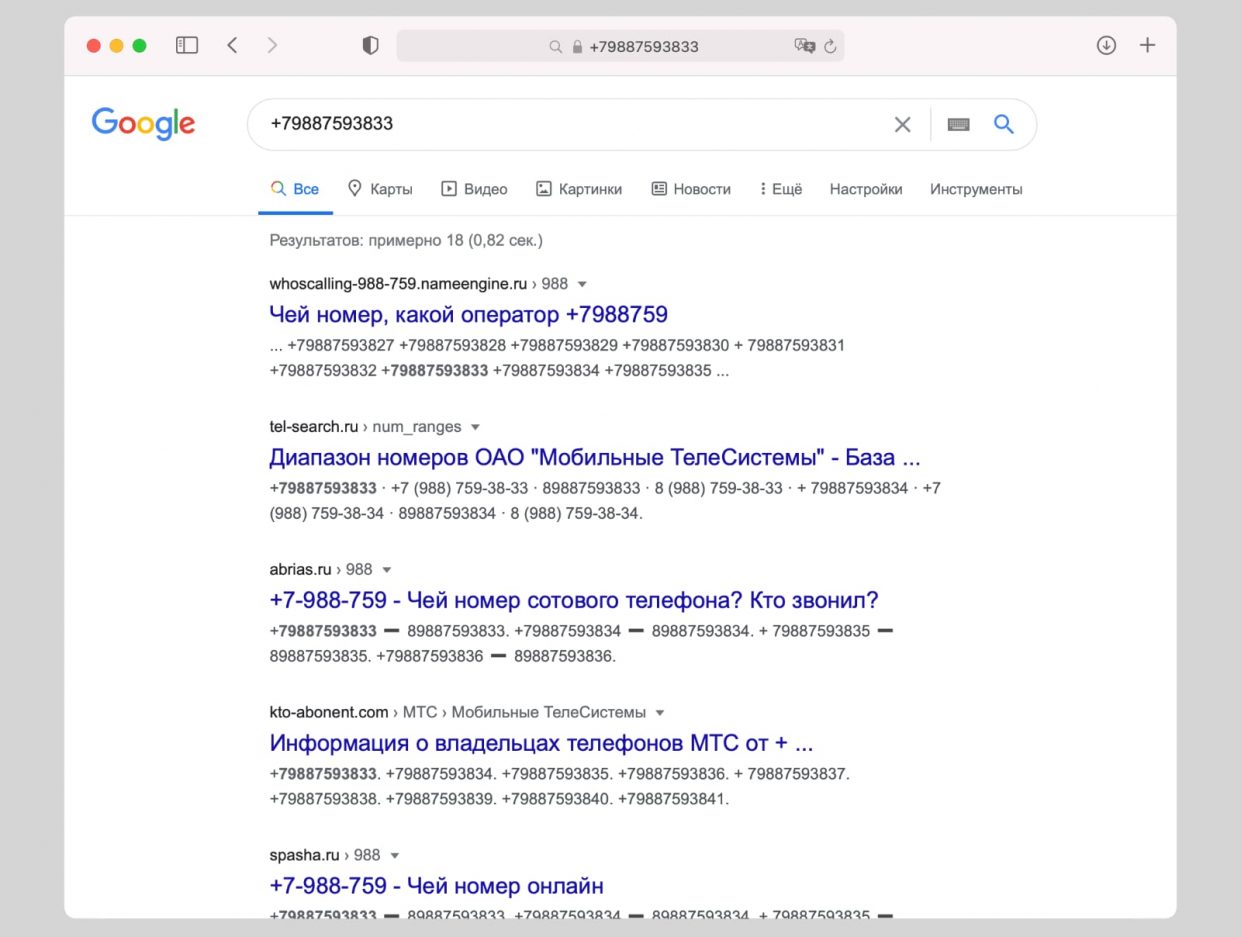
Task: Click the whoscalling-988-759.nameengine.ru URL text
Action: [x=398, y=284]
